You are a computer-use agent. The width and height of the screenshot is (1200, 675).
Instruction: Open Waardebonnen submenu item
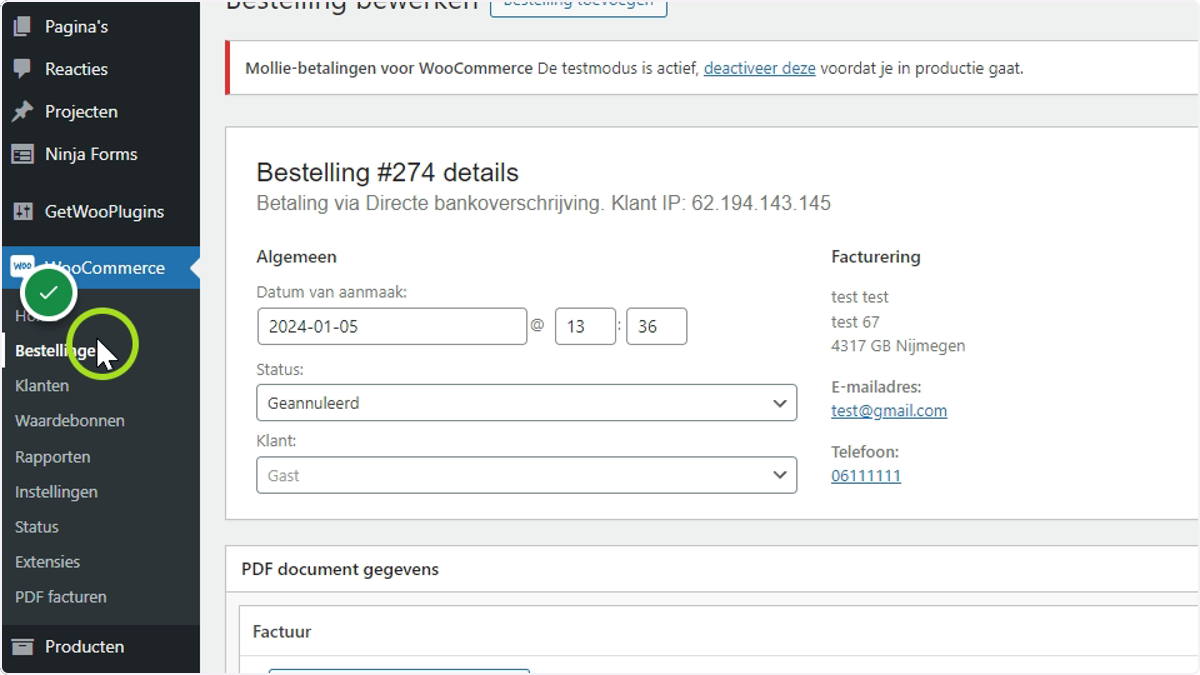tap(70, 421)
